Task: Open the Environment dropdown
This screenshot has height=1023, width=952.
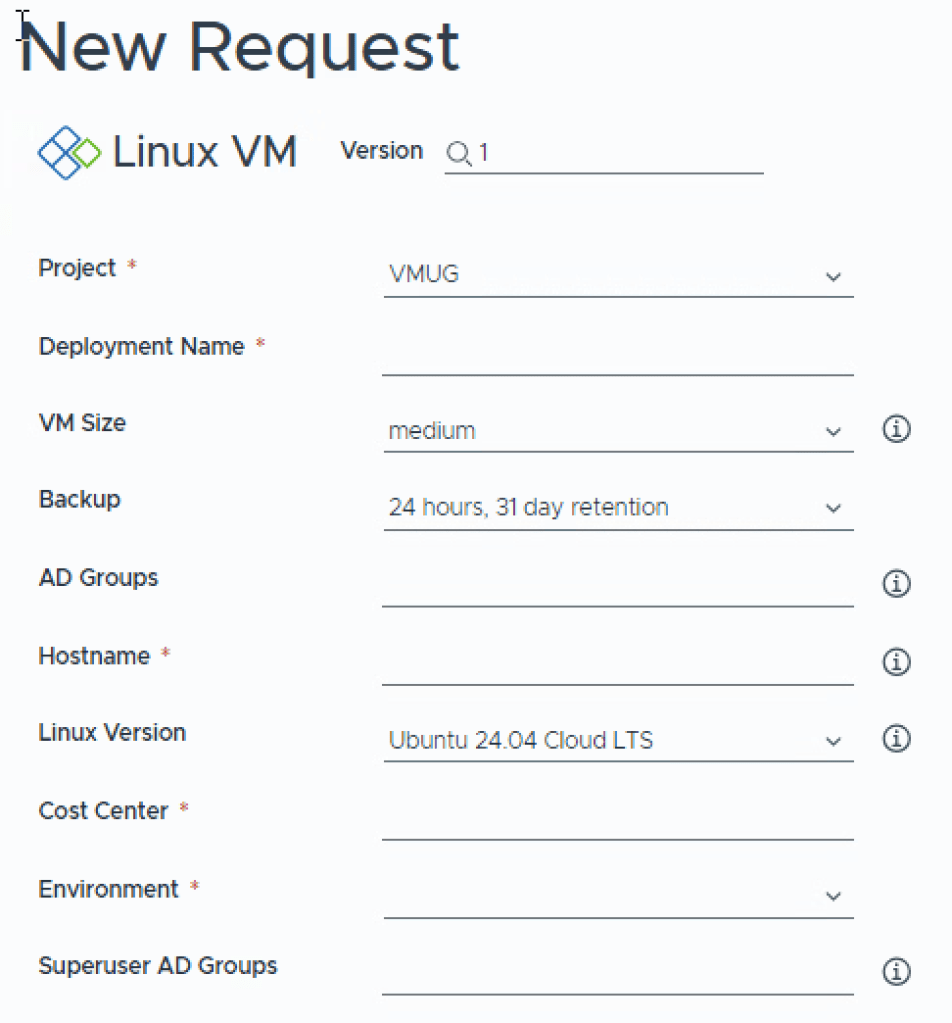Action: tap(617, 896)
